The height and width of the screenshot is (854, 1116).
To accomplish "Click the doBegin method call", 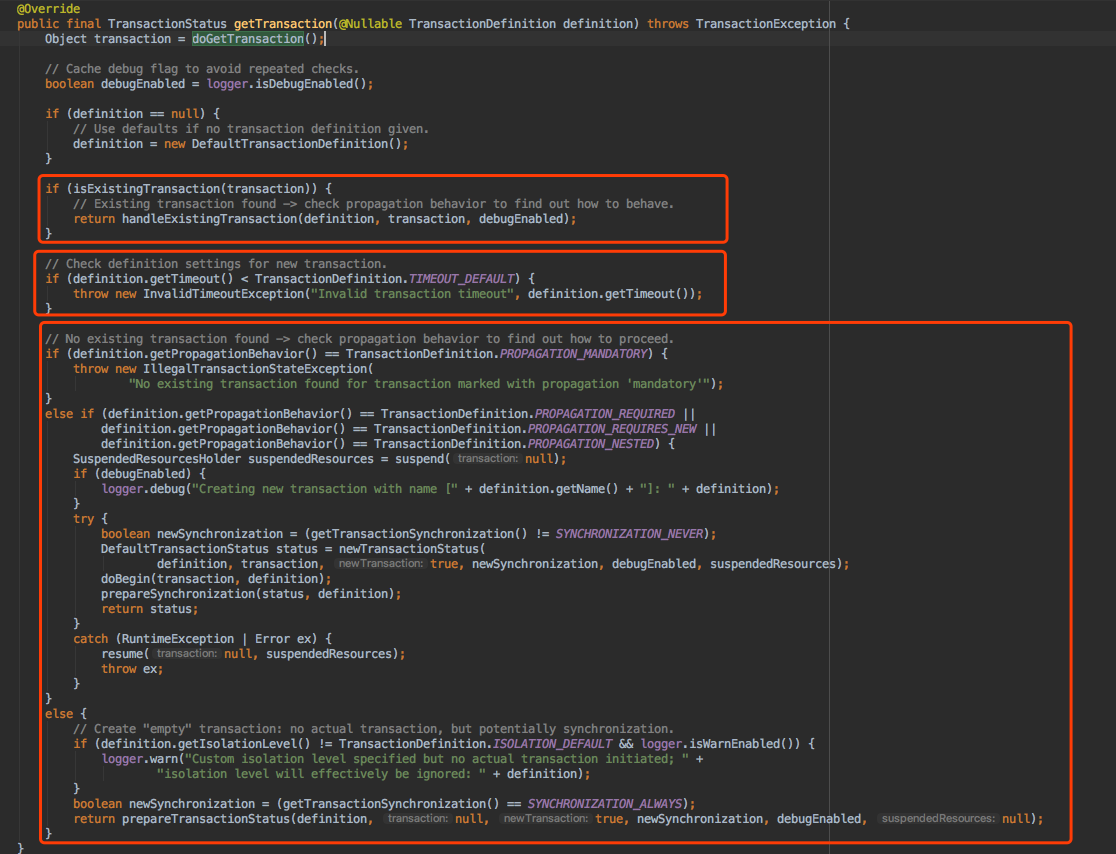I will (x=126, y=579).
